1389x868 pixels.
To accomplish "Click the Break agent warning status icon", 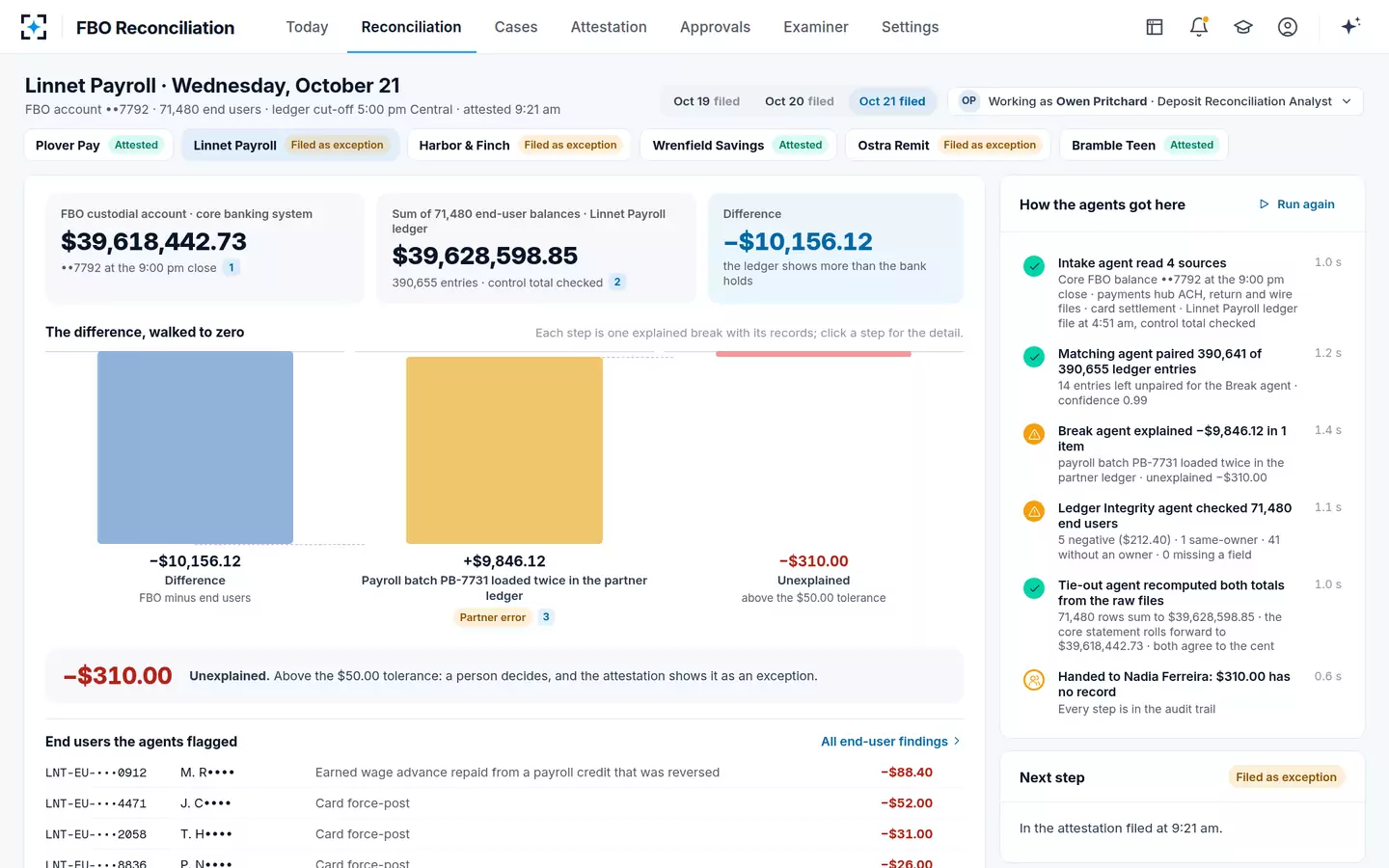I will click(1034, 434).
